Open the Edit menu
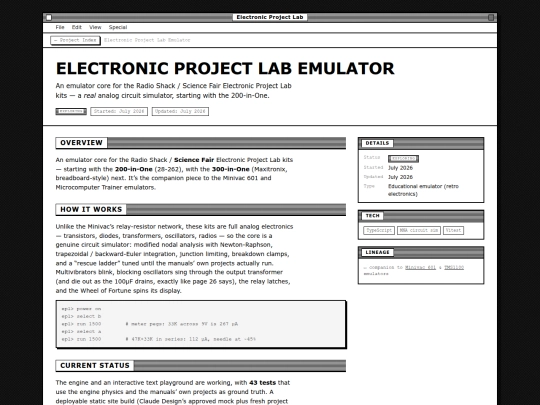 pyautogui.click(x=76, y=27)
